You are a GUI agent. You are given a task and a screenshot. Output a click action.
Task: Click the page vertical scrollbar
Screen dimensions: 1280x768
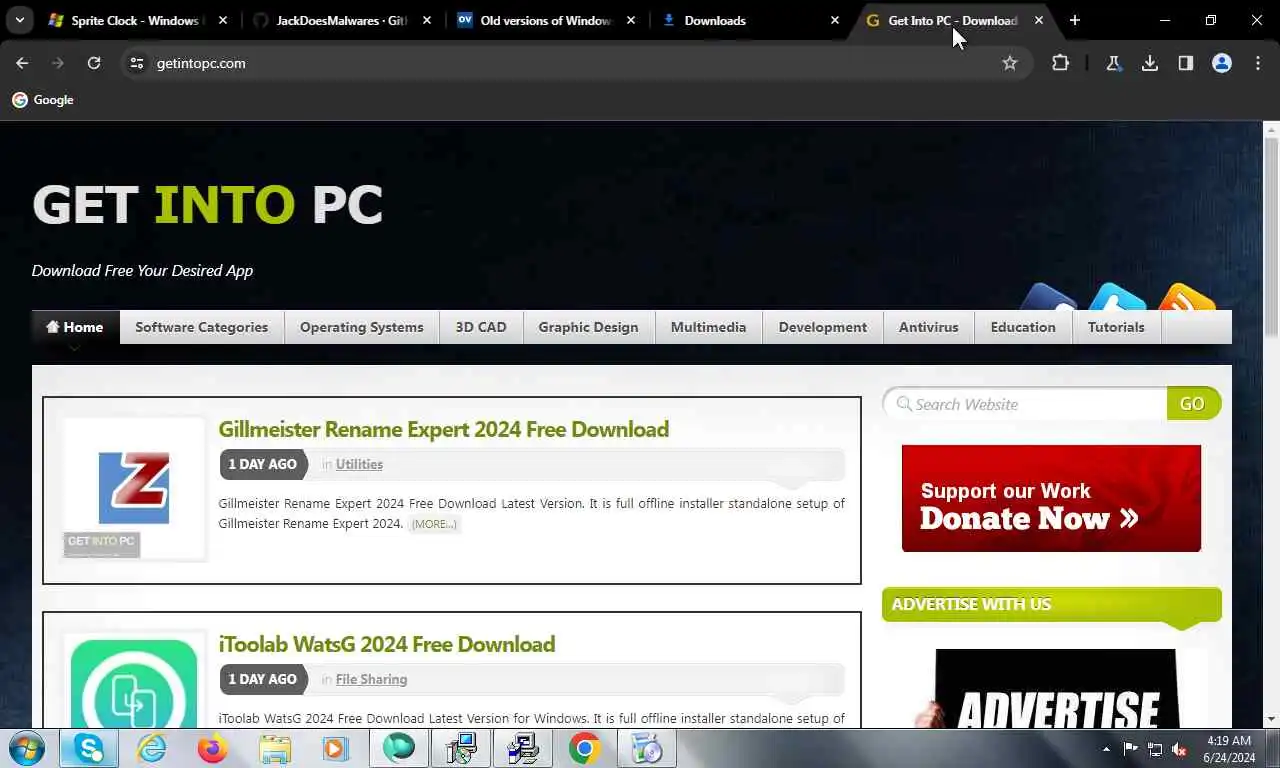pos(1271,238)
